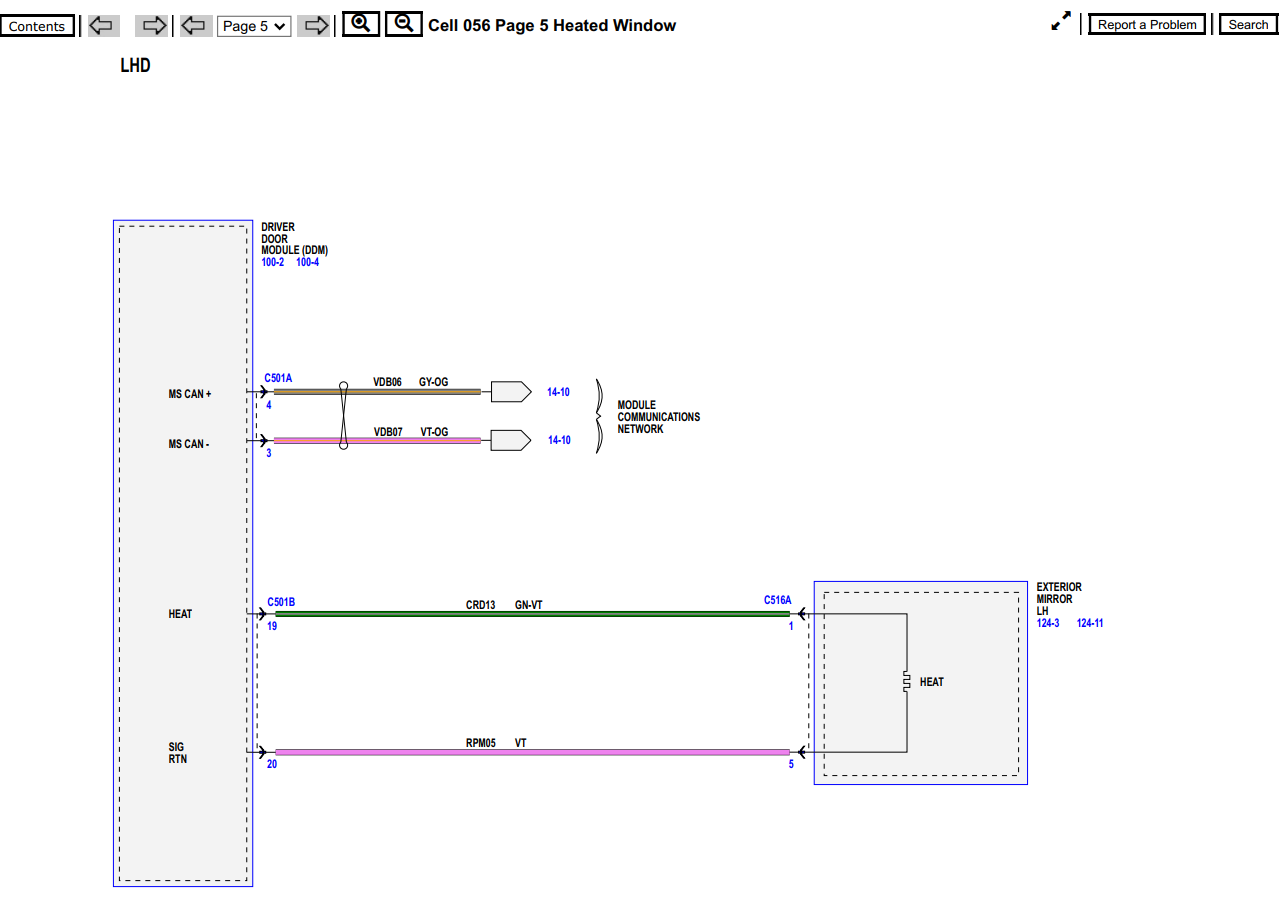Click the HEAT resistor symbol in mirror block
Screen dimensions: 1283x915
click(x=906, y=682)
